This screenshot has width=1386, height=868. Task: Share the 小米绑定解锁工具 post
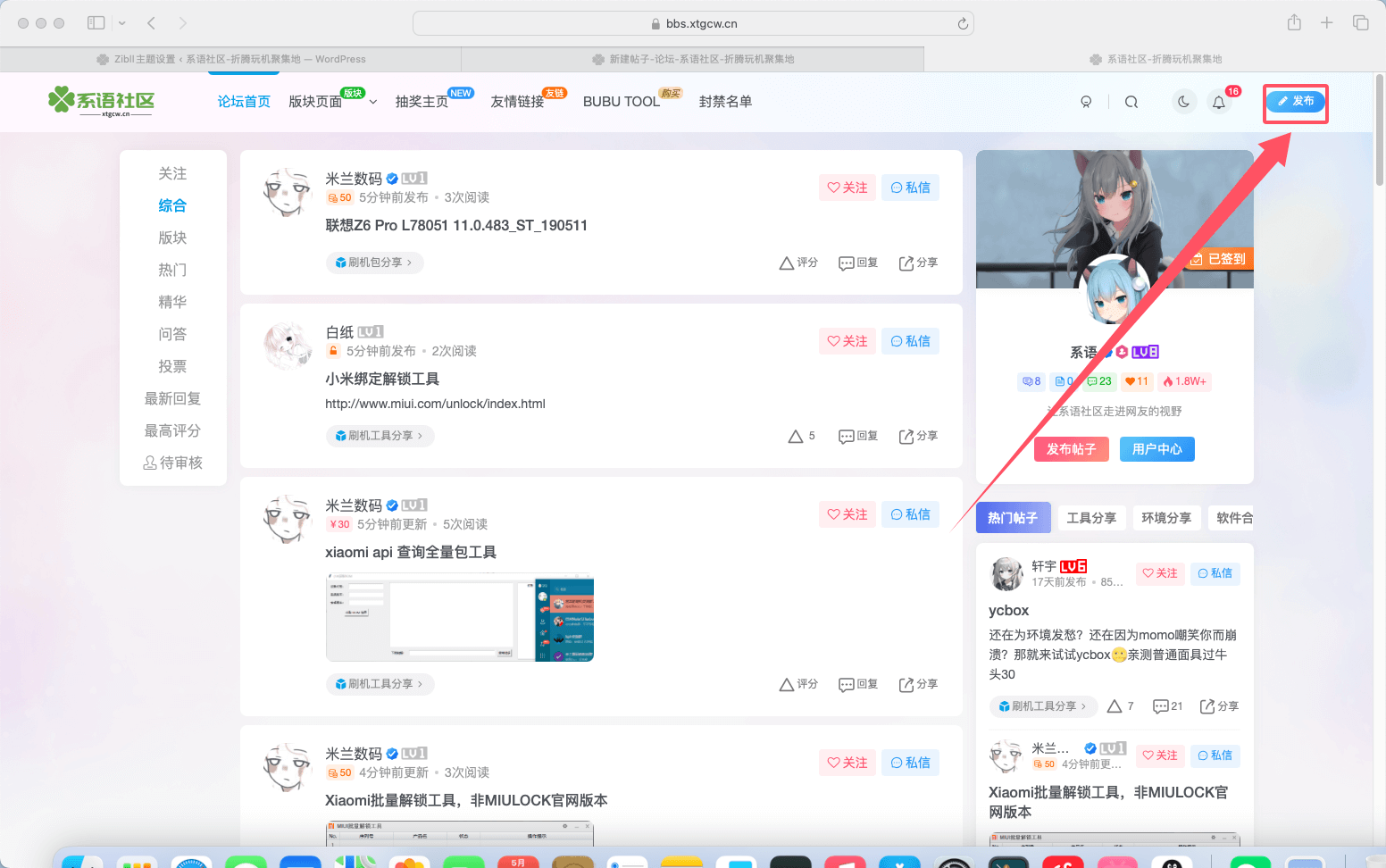click(x=918, y=436)
